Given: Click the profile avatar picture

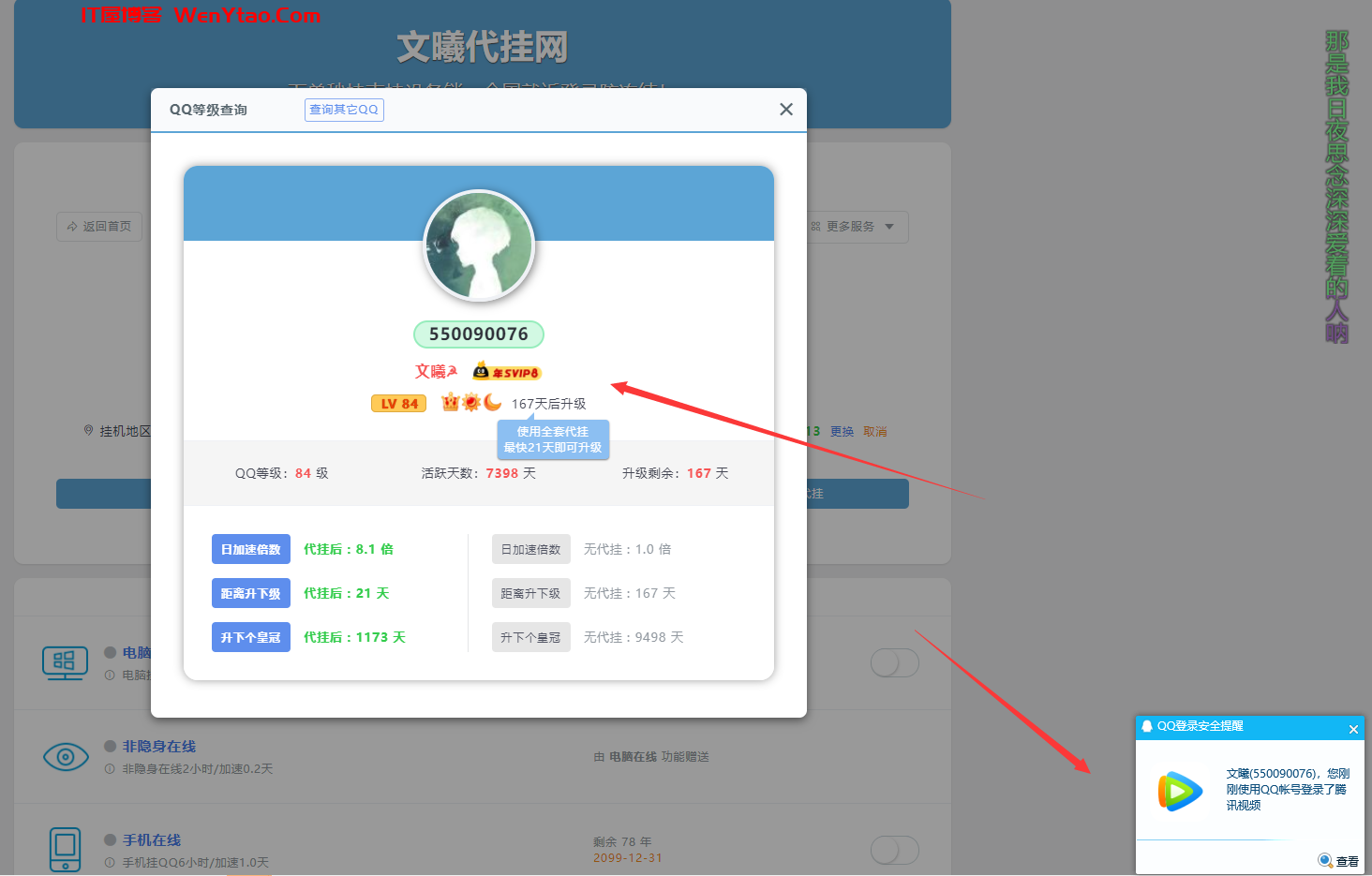Looking at the screenshot, I should tap(479, 245).
